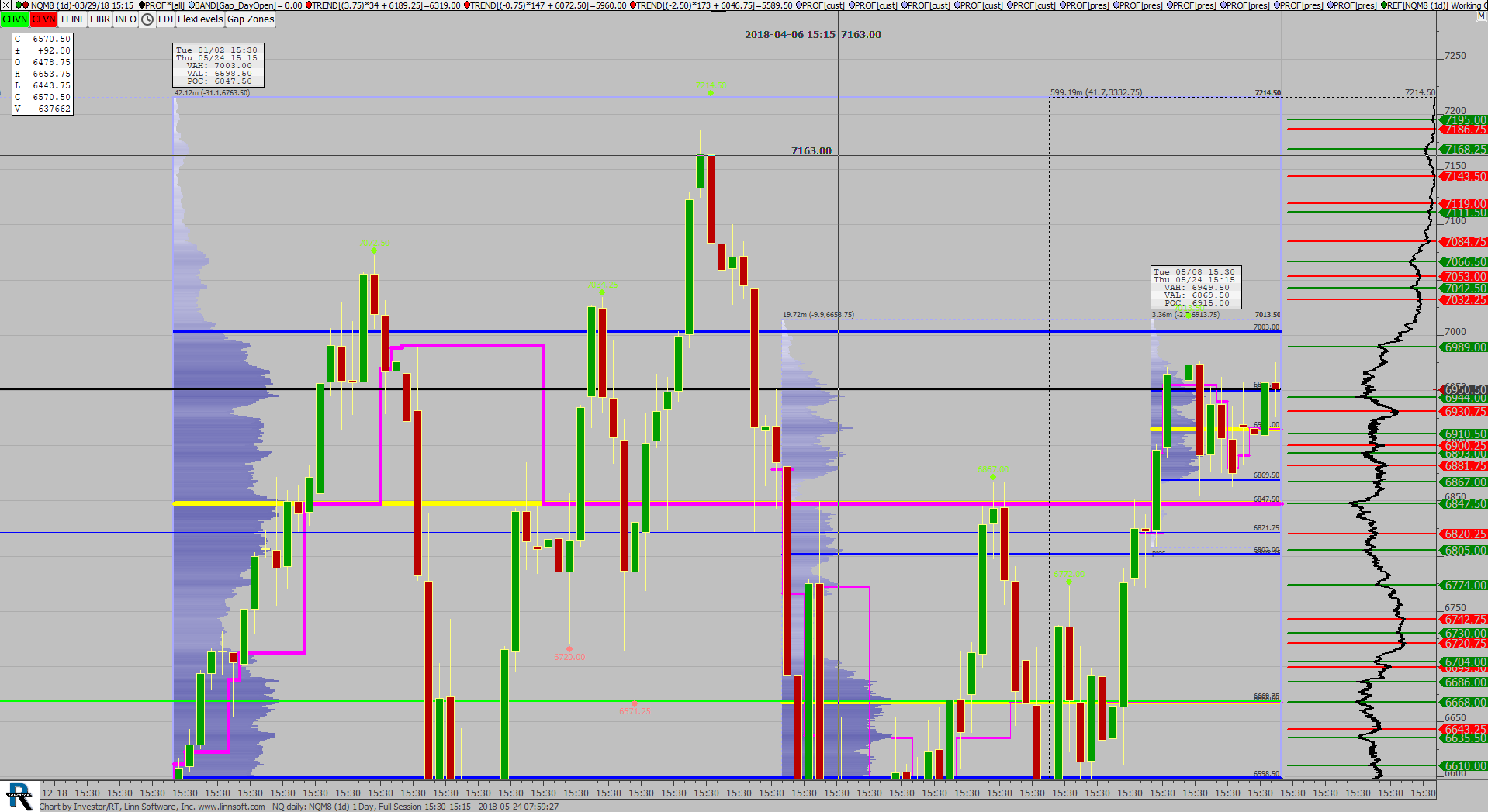Click the M button at the chart corner
Viewport: 1488px width, 812px height.
(1481, 16)
